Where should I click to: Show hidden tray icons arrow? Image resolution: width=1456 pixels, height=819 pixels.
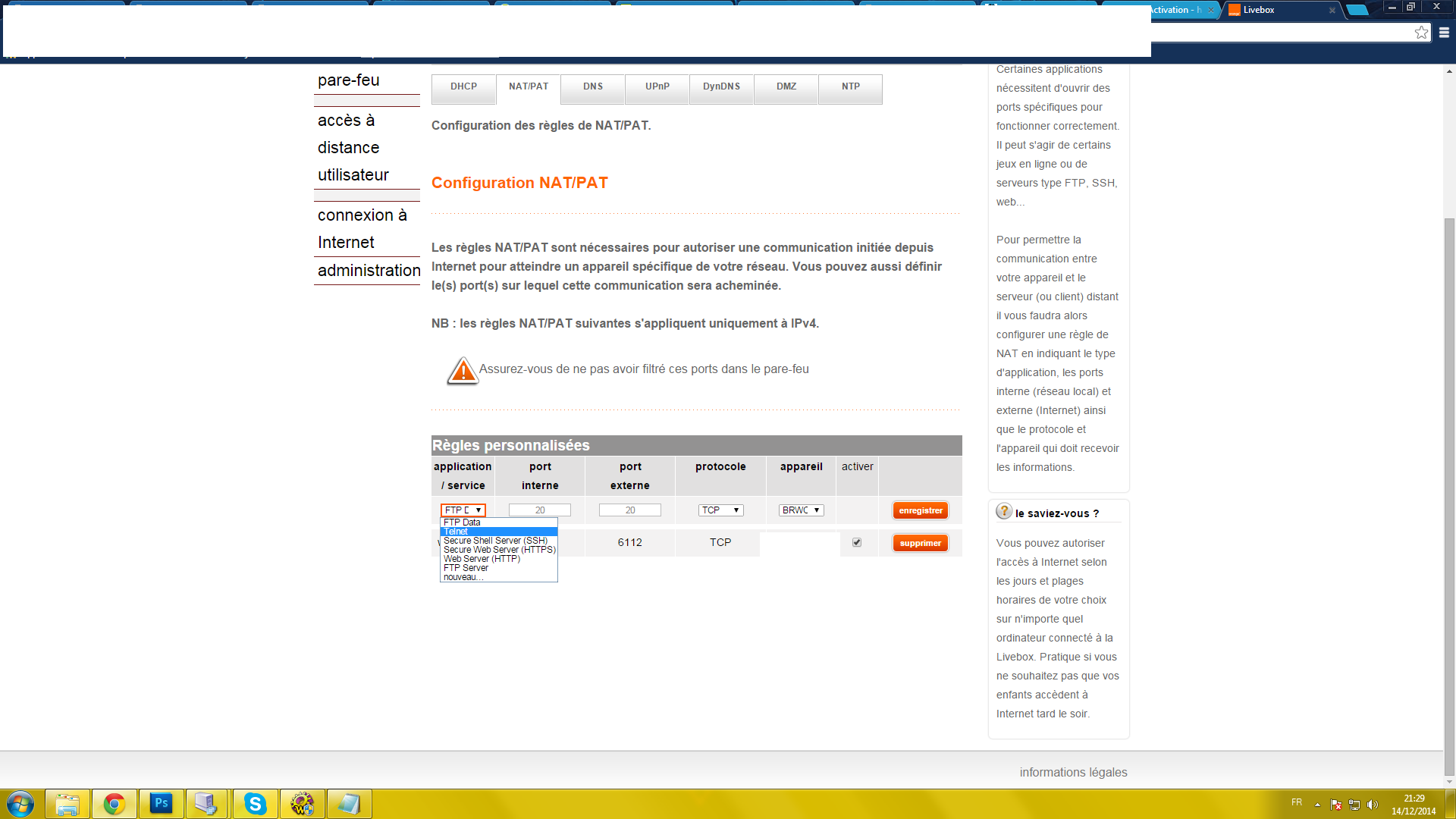click(1317, 805)
